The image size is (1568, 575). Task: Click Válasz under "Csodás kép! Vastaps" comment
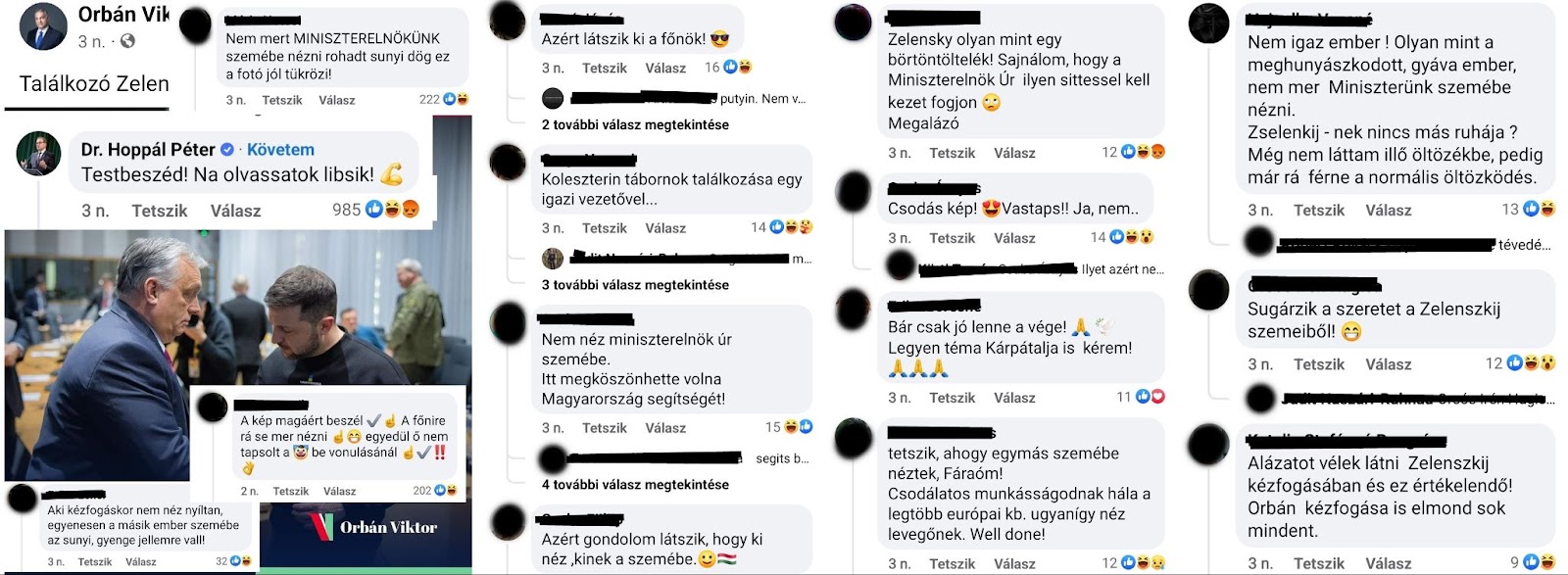coord(1014,238)
